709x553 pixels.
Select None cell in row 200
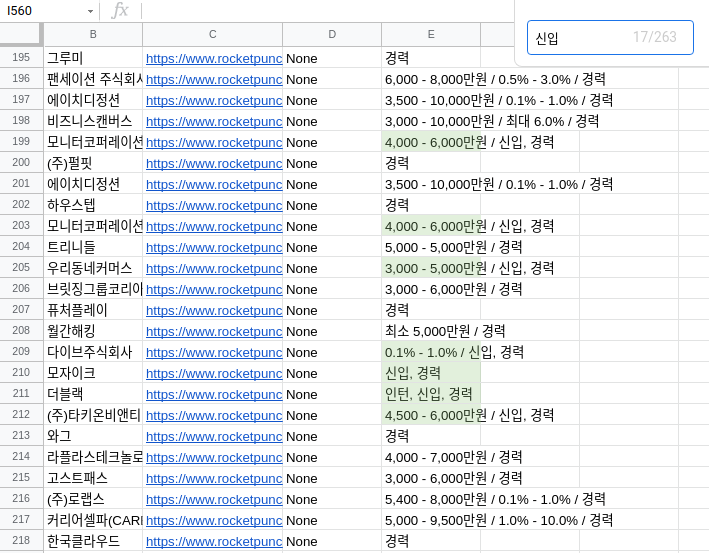pos(332,163)
